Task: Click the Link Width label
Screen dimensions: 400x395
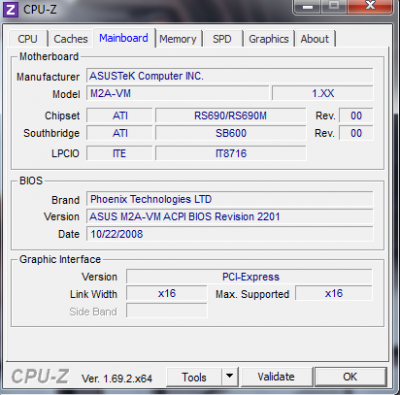Action: (x=94, y=294)
